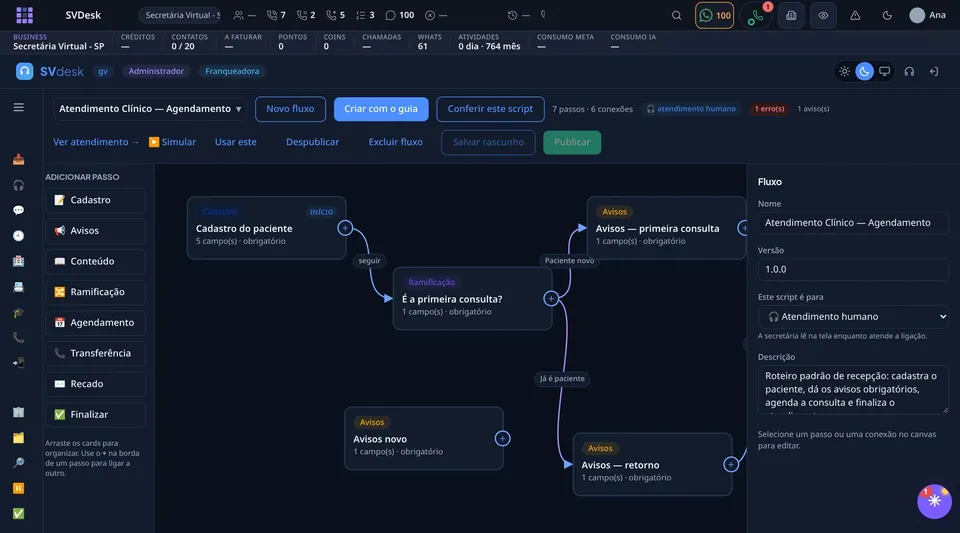This screenshot has width=960, height=533.
Task: Click the headset icon beside theme switcher
Action: tap(909, 72)
